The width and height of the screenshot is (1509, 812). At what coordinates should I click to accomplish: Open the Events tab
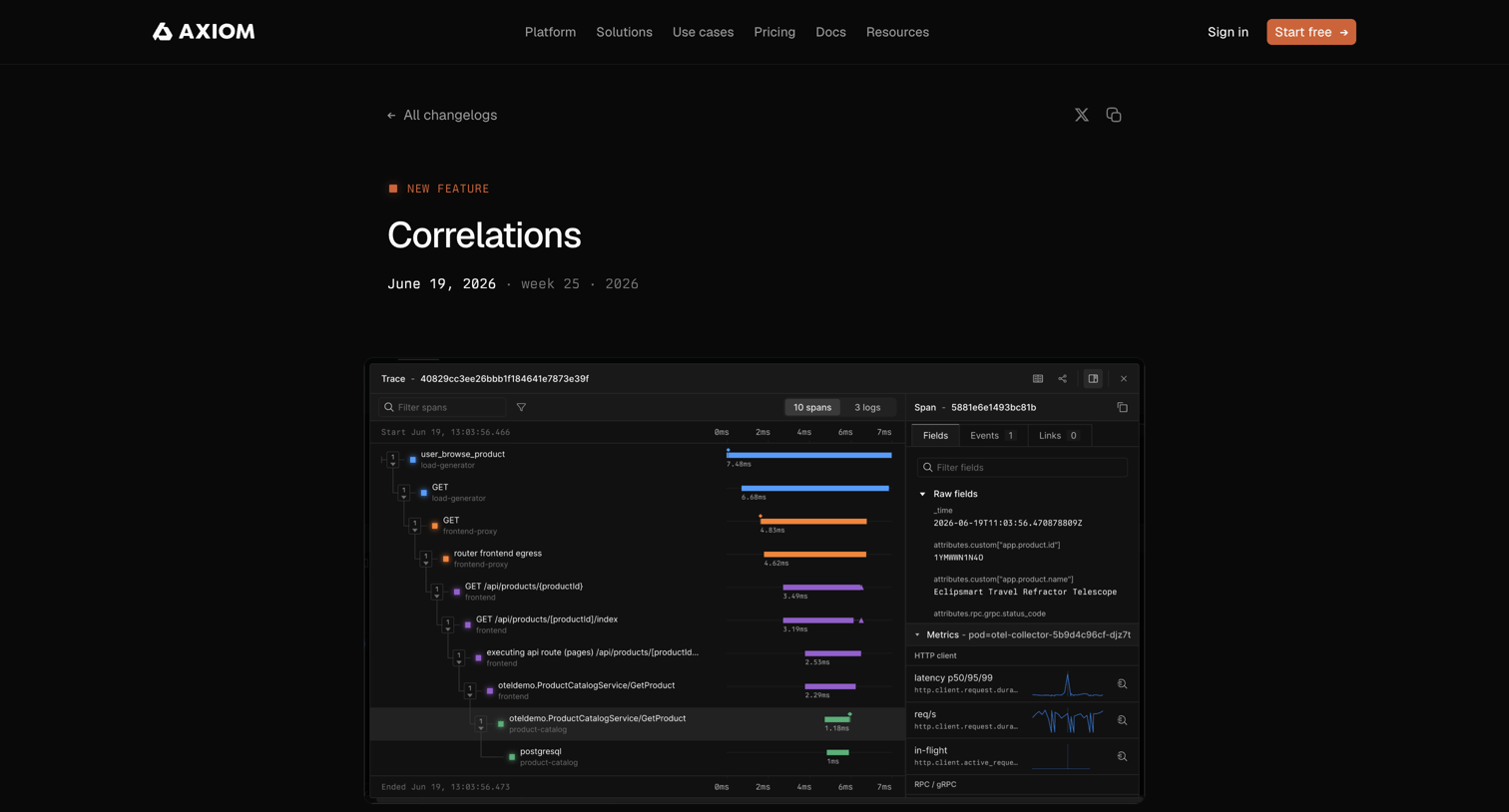click(993, 436)
